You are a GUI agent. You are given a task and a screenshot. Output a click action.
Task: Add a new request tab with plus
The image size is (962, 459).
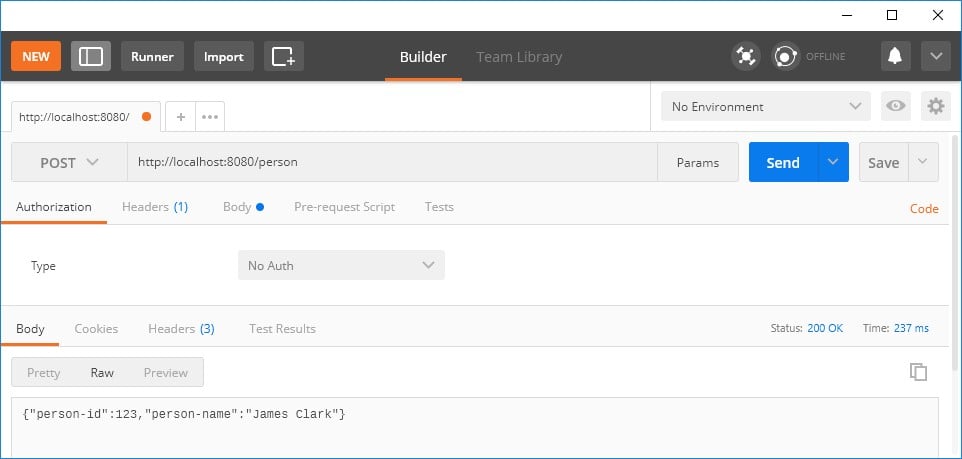(180, 117)
